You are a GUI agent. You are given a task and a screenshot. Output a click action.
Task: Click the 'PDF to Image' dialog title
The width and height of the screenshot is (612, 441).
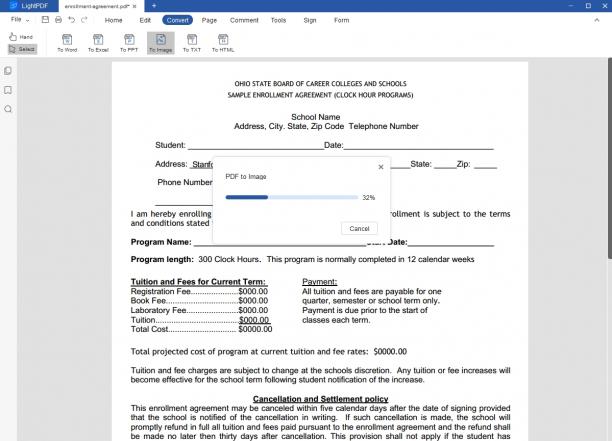point(246,176)
